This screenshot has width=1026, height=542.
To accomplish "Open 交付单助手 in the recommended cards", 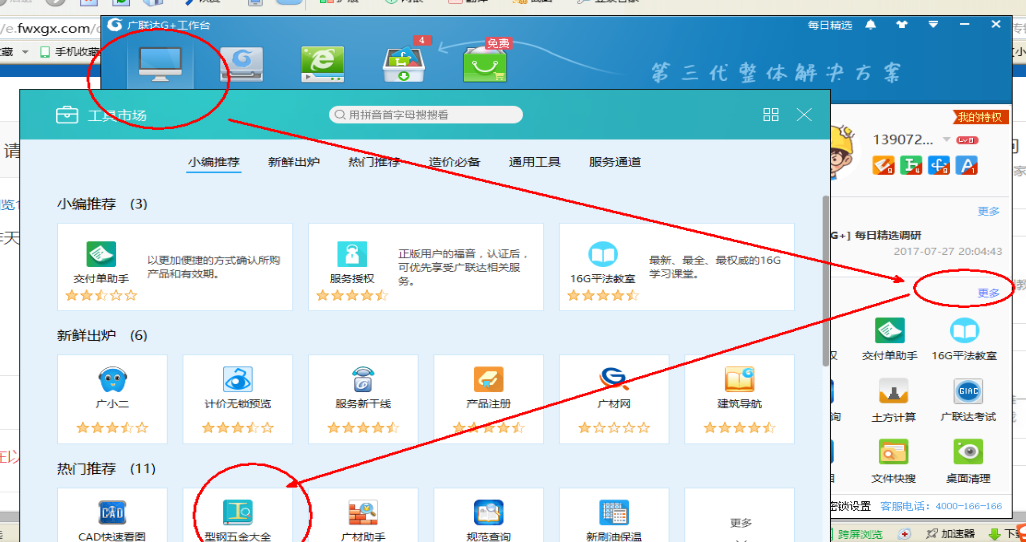I will coord(175,266).
